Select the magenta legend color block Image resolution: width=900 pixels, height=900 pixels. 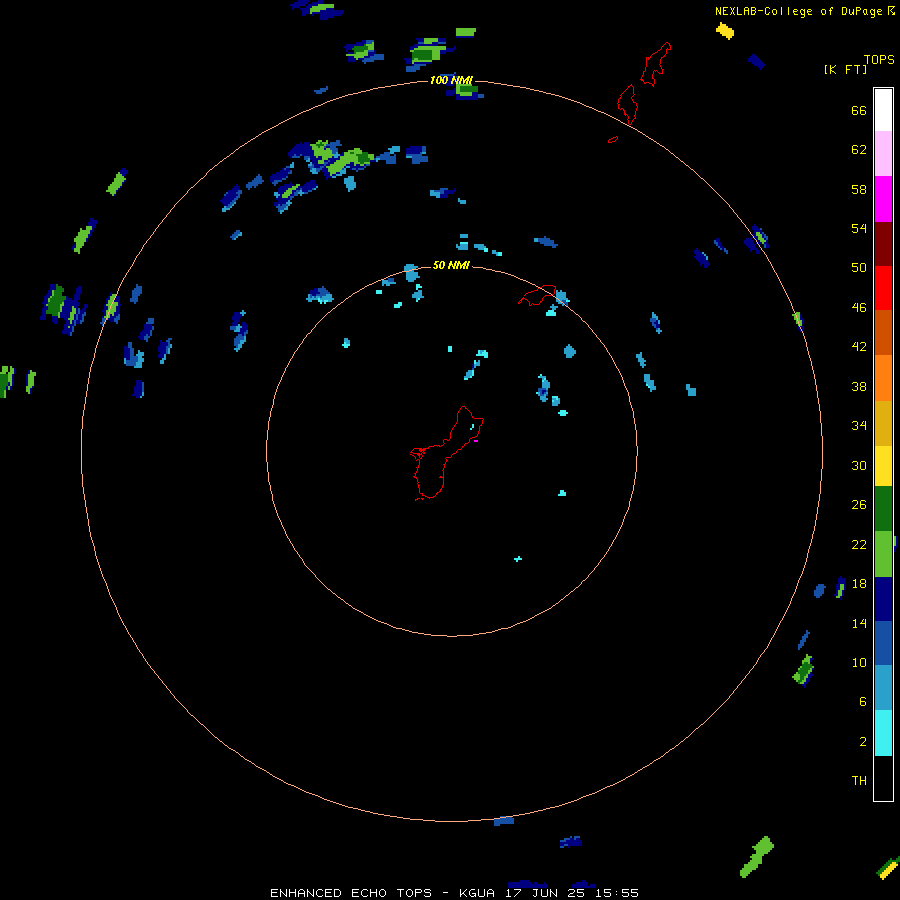coord(883,199)
